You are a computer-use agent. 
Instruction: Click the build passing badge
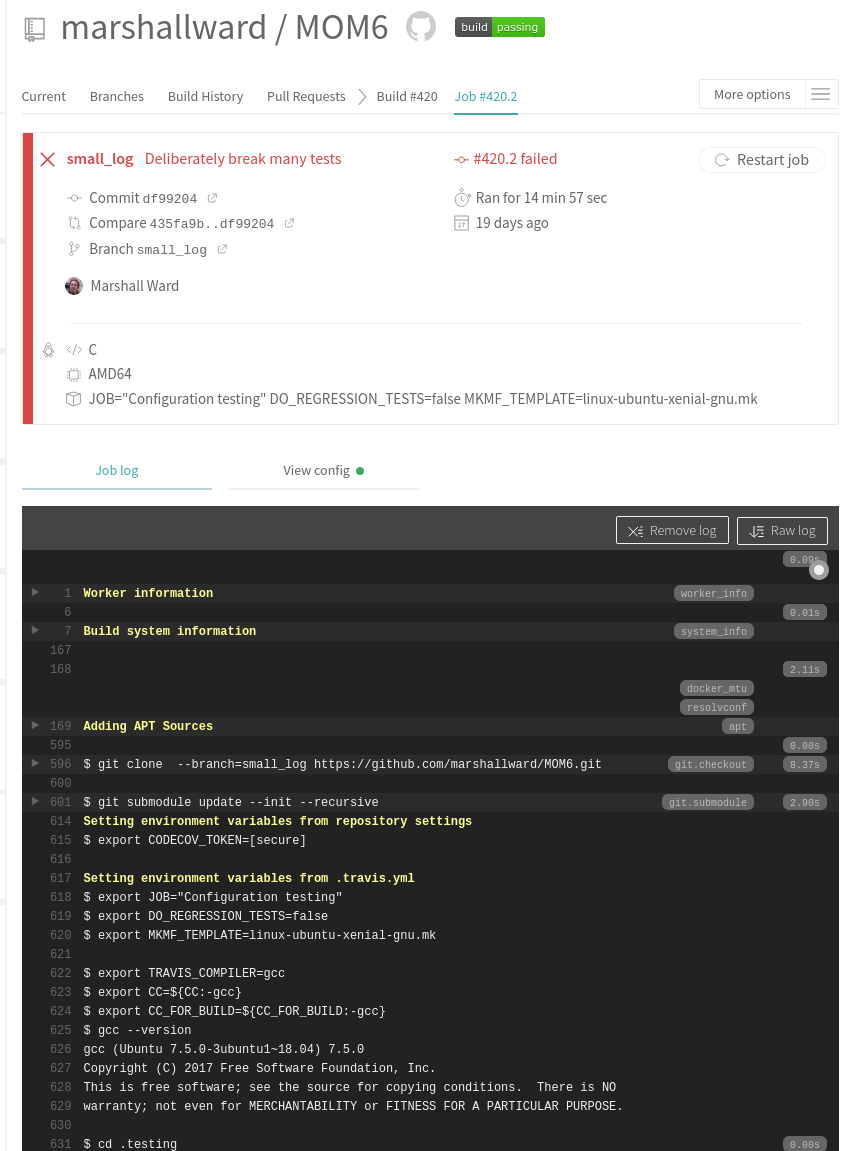tap(499, 28)
